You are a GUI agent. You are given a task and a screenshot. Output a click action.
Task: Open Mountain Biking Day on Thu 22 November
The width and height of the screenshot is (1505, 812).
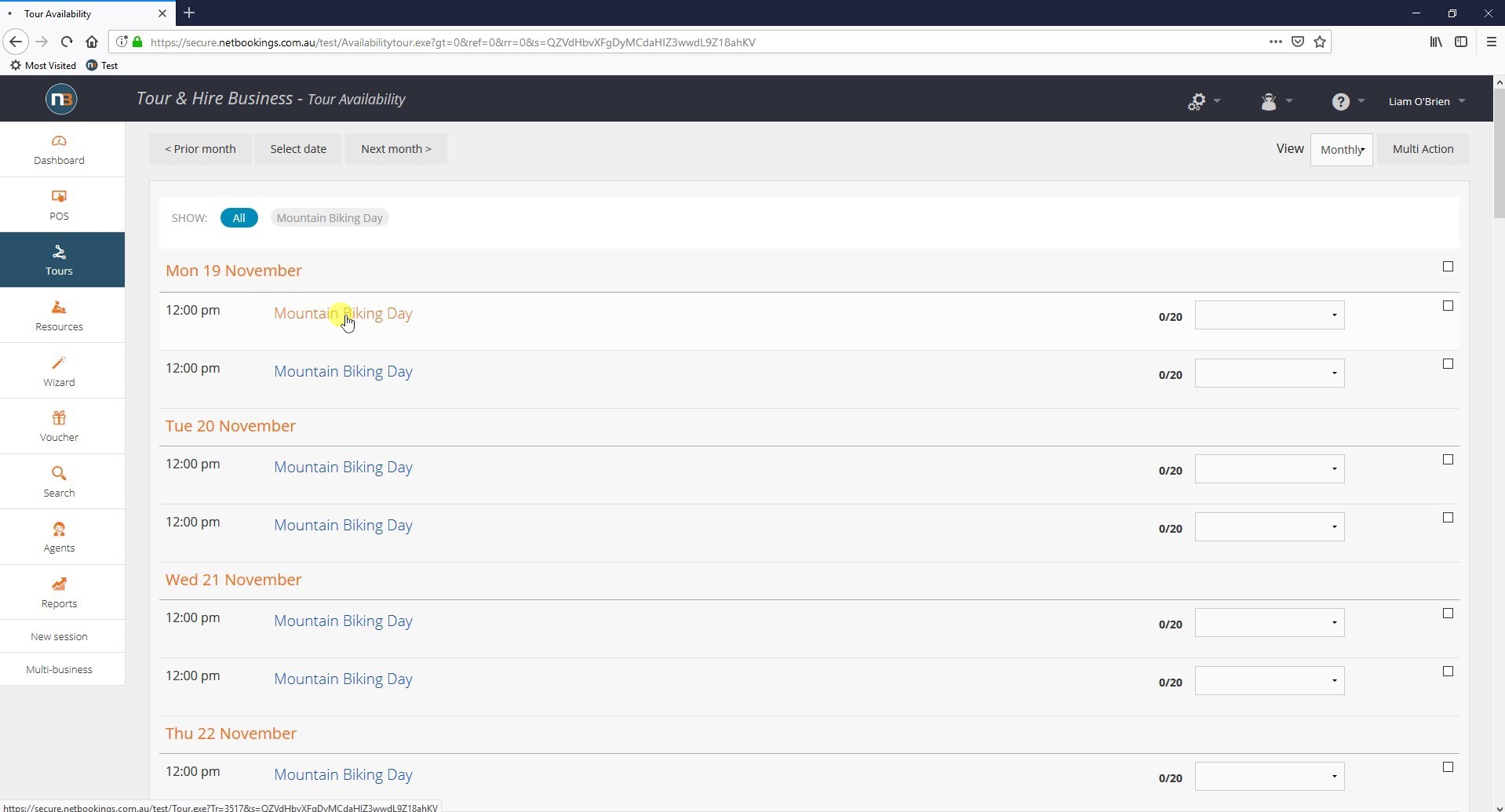point(343,774)
